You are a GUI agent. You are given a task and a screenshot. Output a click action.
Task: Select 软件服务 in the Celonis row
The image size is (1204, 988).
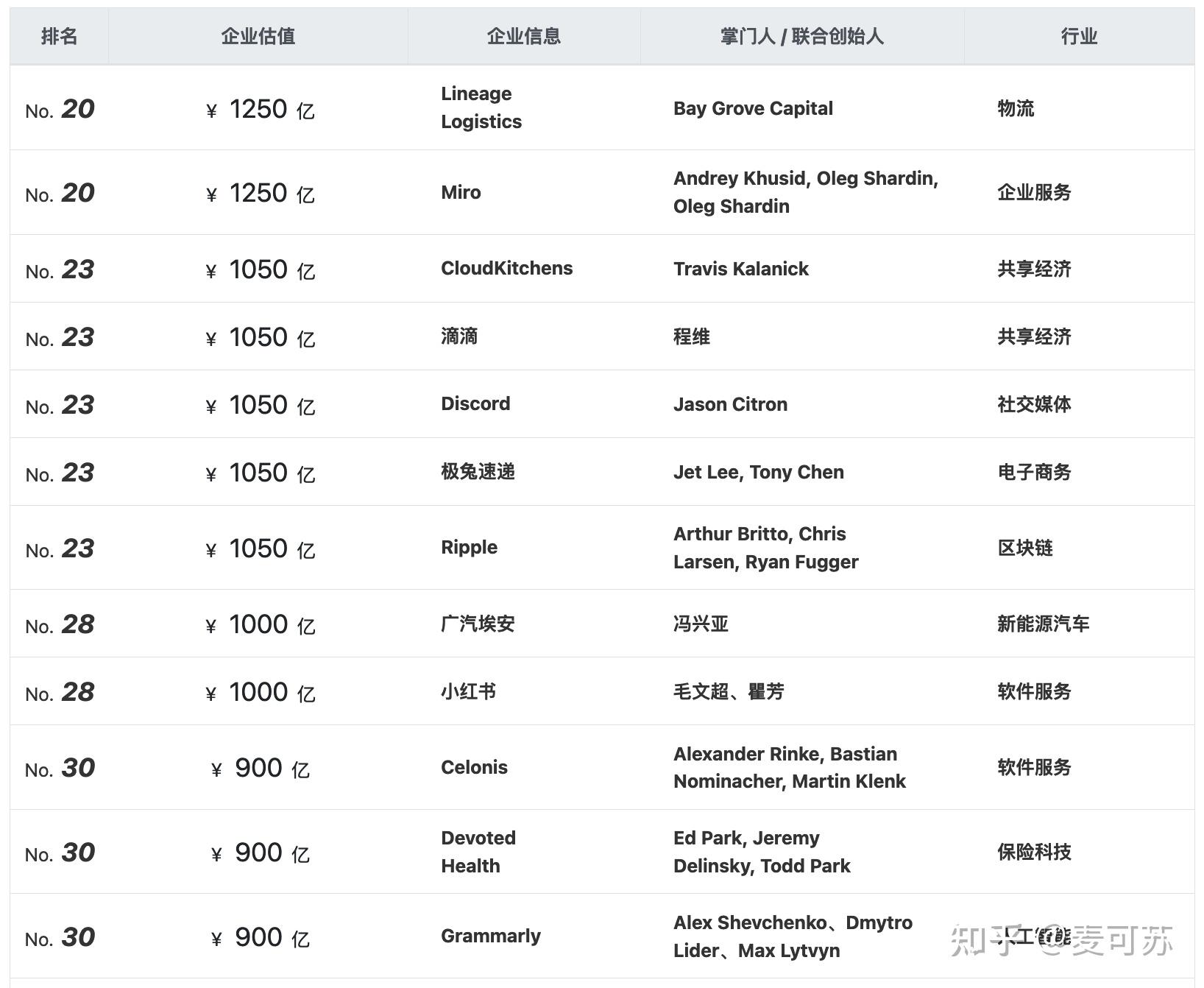pos(1034,767)
